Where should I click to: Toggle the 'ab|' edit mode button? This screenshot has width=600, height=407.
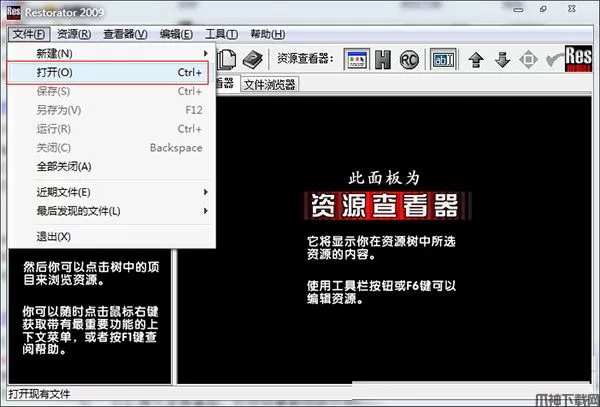[443, 59]
